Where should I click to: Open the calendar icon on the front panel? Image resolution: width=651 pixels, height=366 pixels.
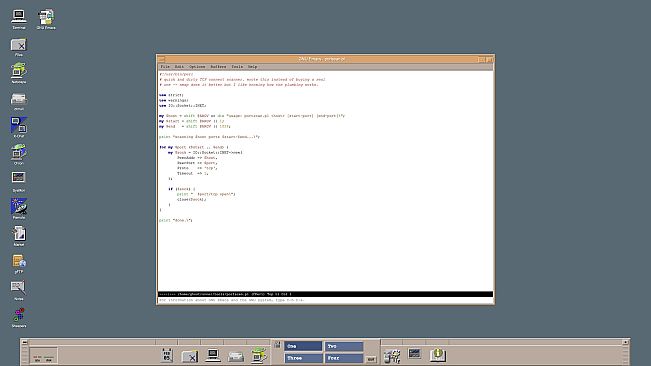click(x=167, y=355)
